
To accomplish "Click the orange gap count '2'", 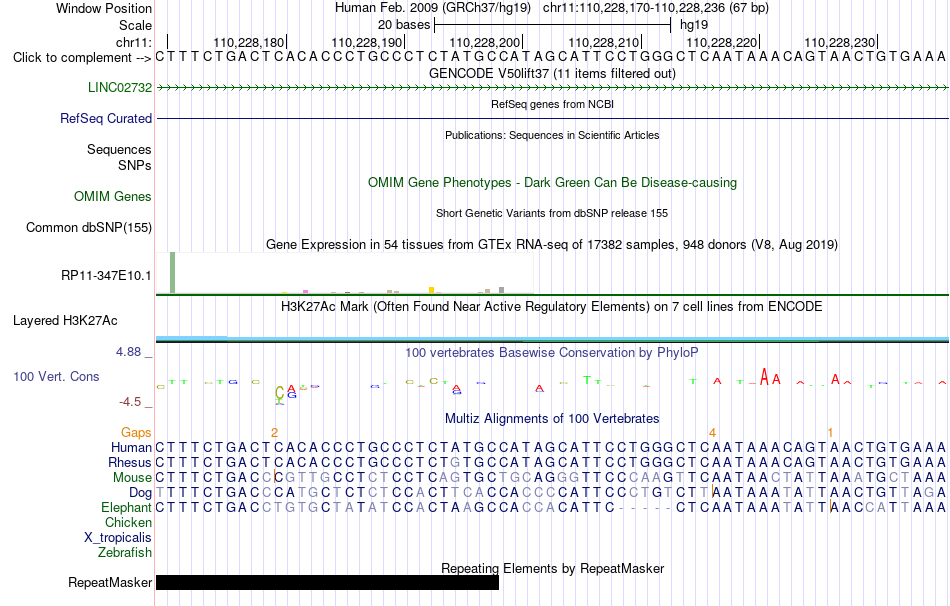I will [274, 433].
